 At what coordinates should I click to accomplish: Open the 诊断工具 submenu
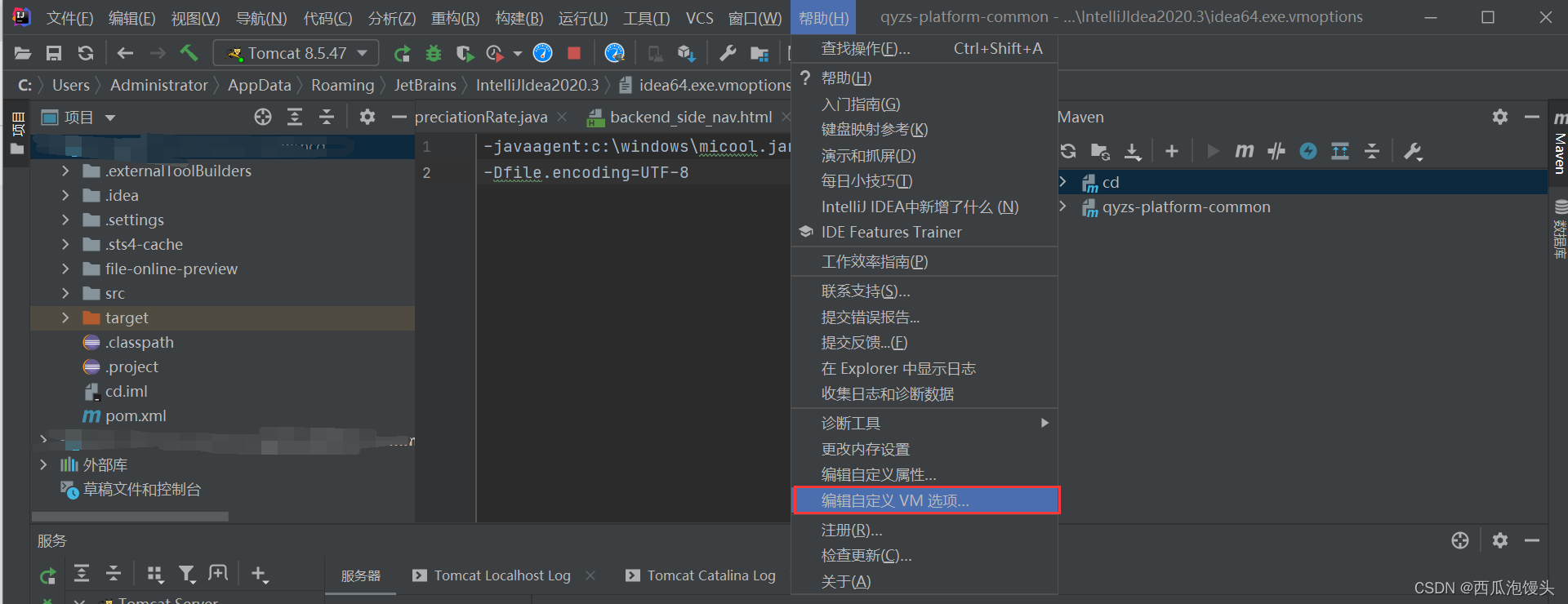click(x=924, y=423)
